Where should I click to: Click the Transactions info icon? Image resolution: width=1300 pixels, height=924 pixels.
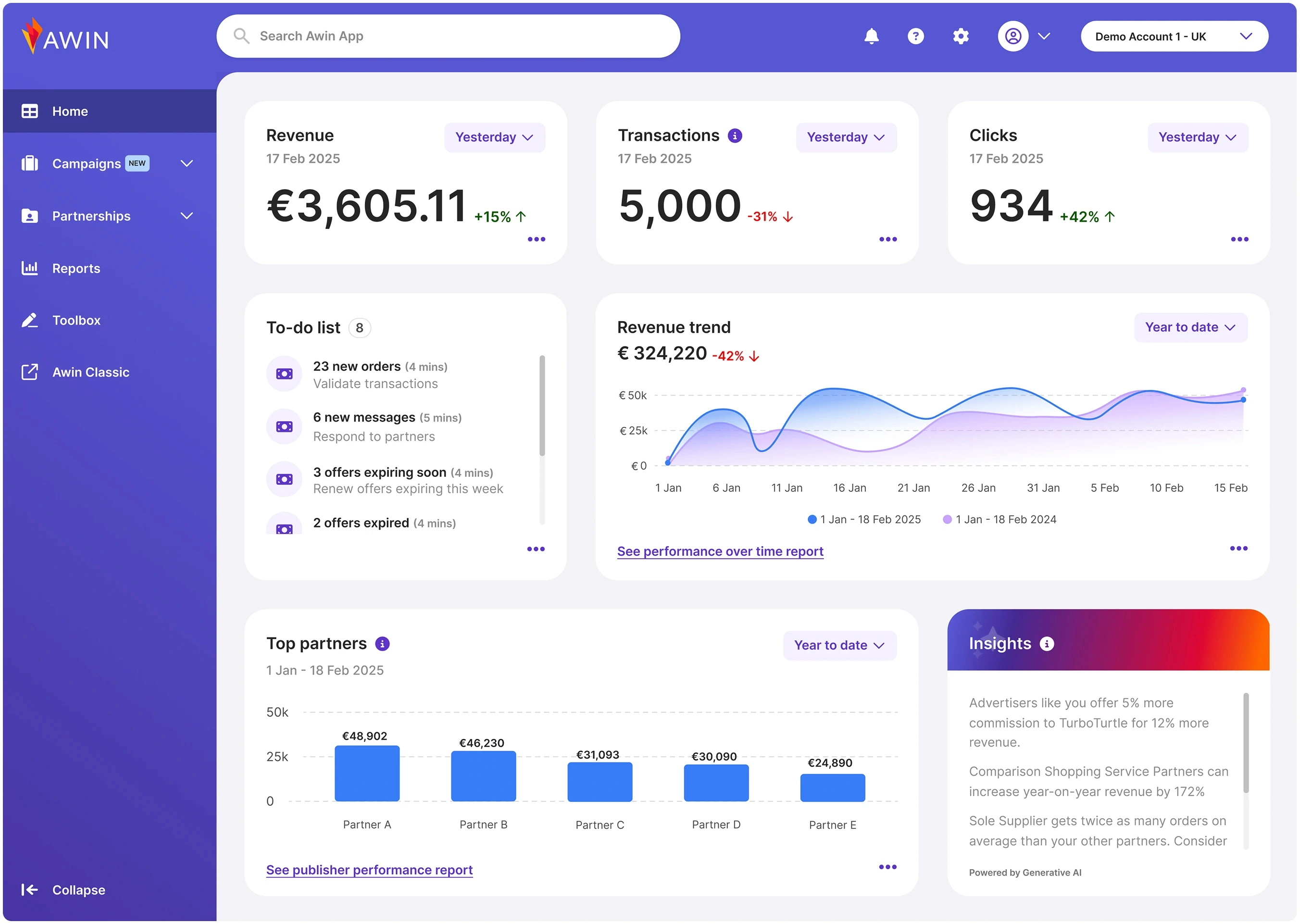(735, 136)
